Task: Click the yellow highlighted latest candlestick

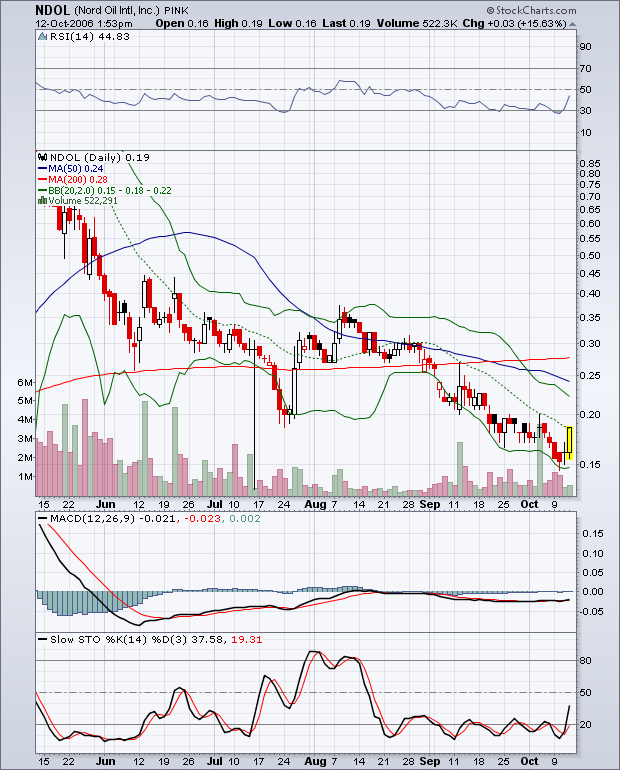Action: pyautogui.click(x=569, y=443)
